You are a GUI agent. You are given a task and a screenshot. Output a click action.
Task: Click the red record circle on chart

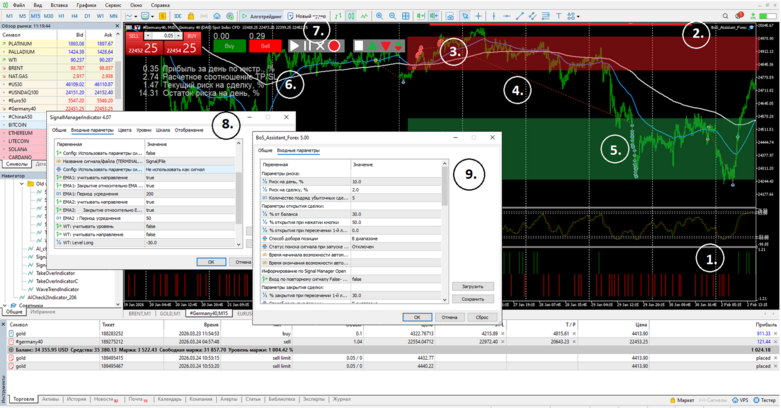pos(334,46)
